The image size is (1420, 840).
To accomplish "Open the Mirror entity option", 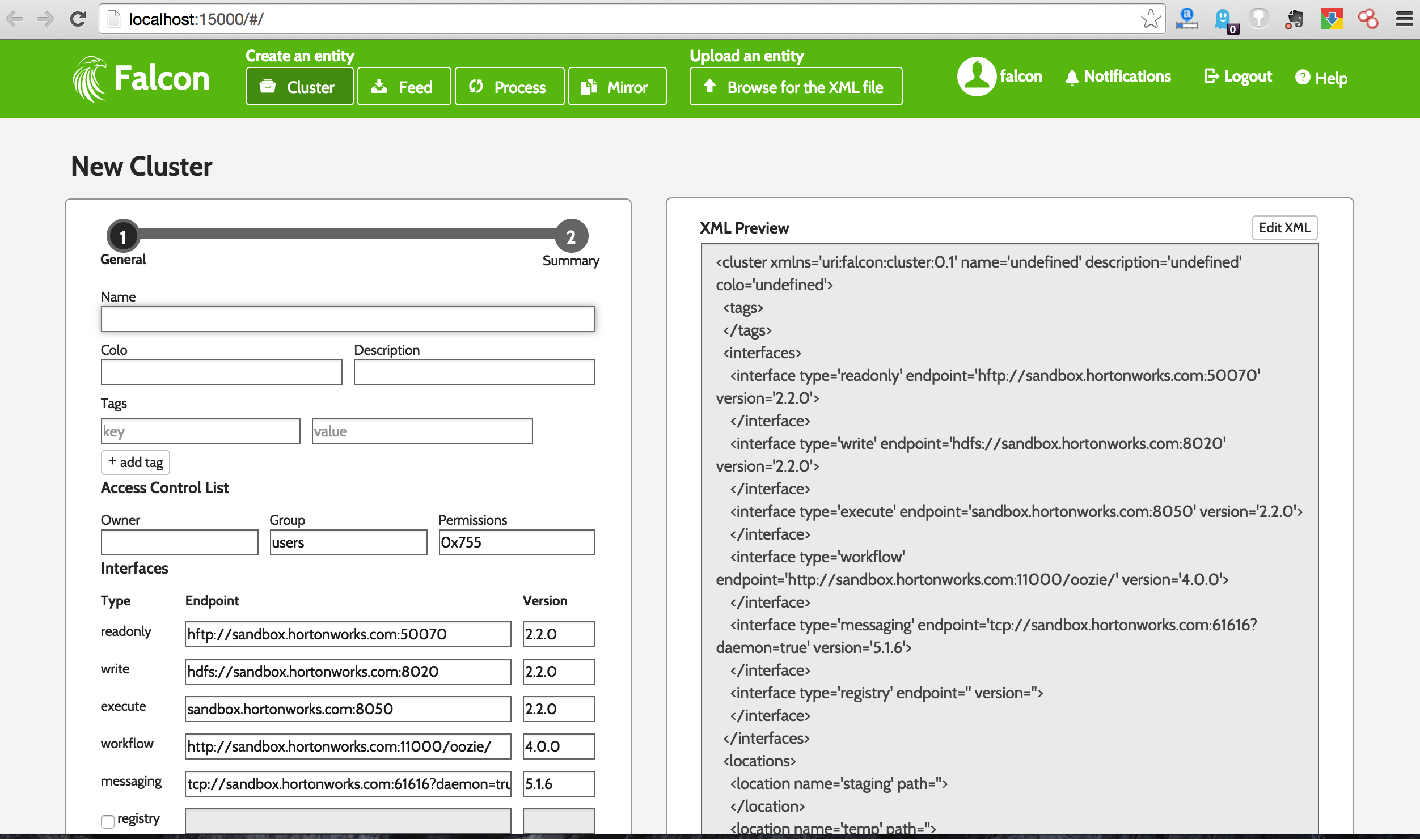I will tap(617, 87).
